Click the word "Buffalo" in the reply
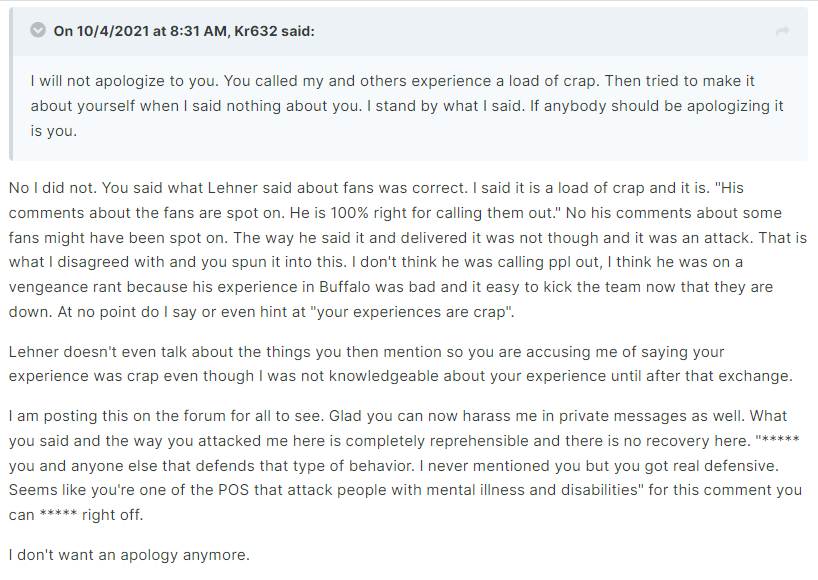This screenshot has width=818, height=580. tap(345, 287)
